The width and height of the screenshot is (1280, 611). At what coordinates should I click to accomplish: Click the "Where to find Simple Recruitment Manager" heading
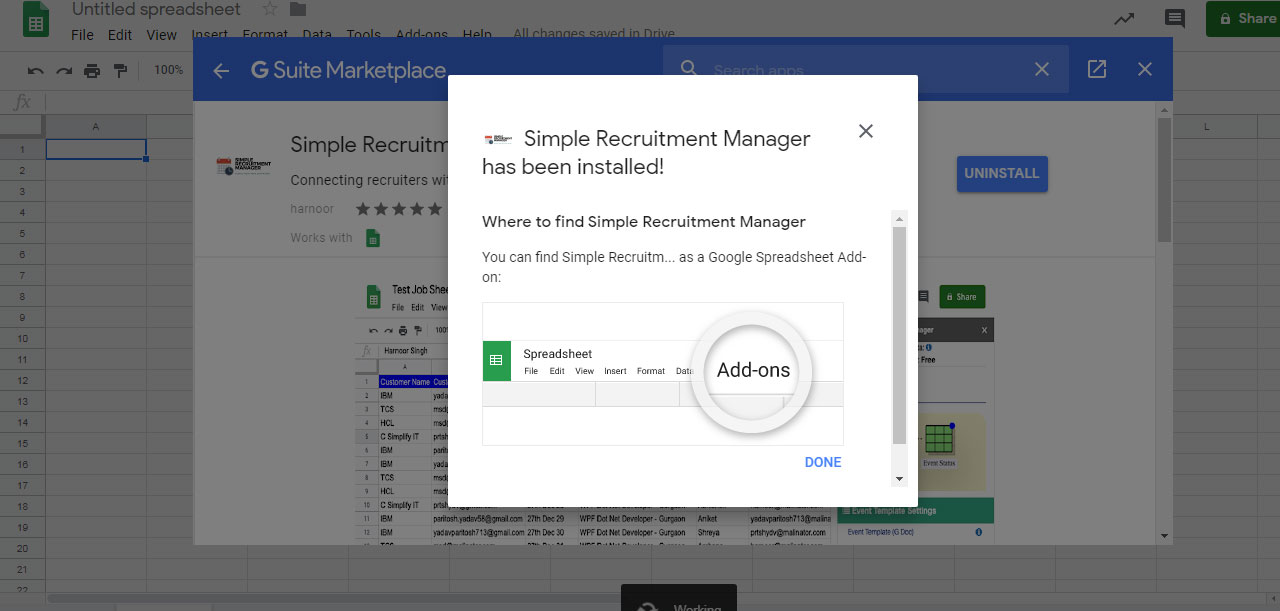tap(644, 222)
